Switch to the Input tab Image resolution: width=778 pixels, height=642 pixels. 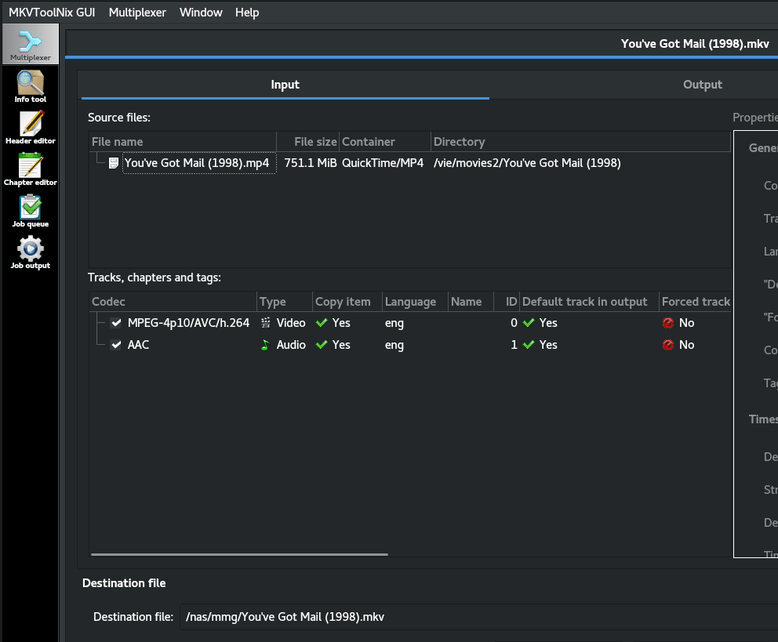pyautogui.click(x=285, y=85)
